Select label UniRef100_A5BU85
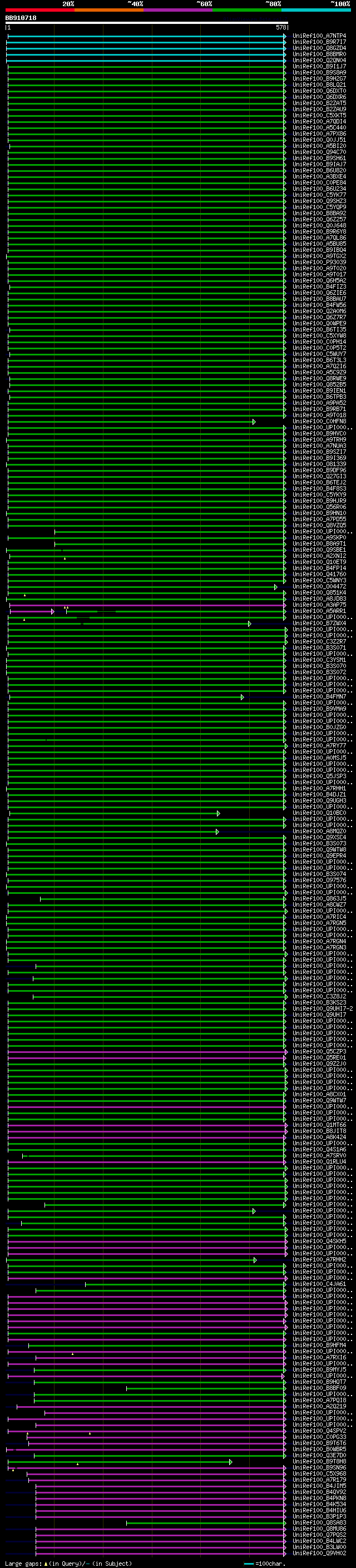 coord(319,244)
